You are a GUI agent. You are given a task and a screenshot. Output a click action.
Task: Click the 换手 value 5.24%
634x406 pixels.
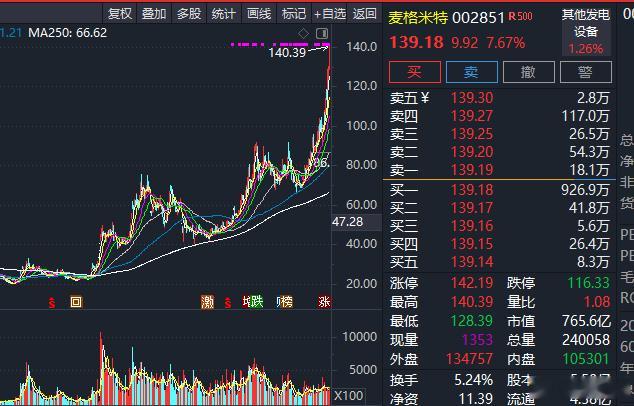[473, 380]
